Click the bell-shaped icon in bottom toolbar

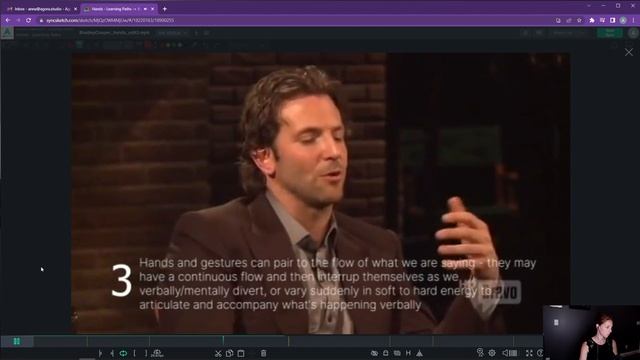tap(386, 353)
